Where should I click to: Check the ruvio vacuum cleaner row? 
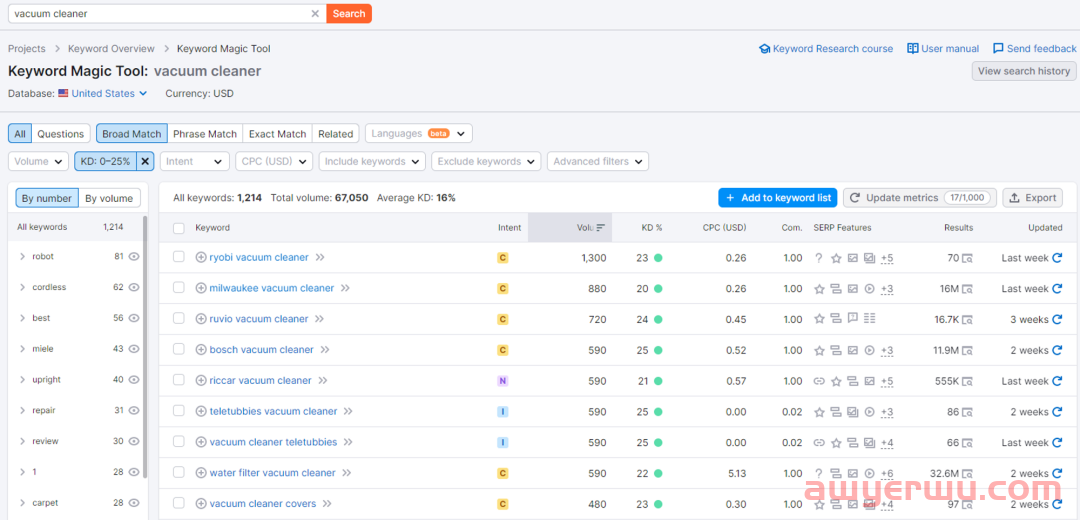tap(178, 319)
